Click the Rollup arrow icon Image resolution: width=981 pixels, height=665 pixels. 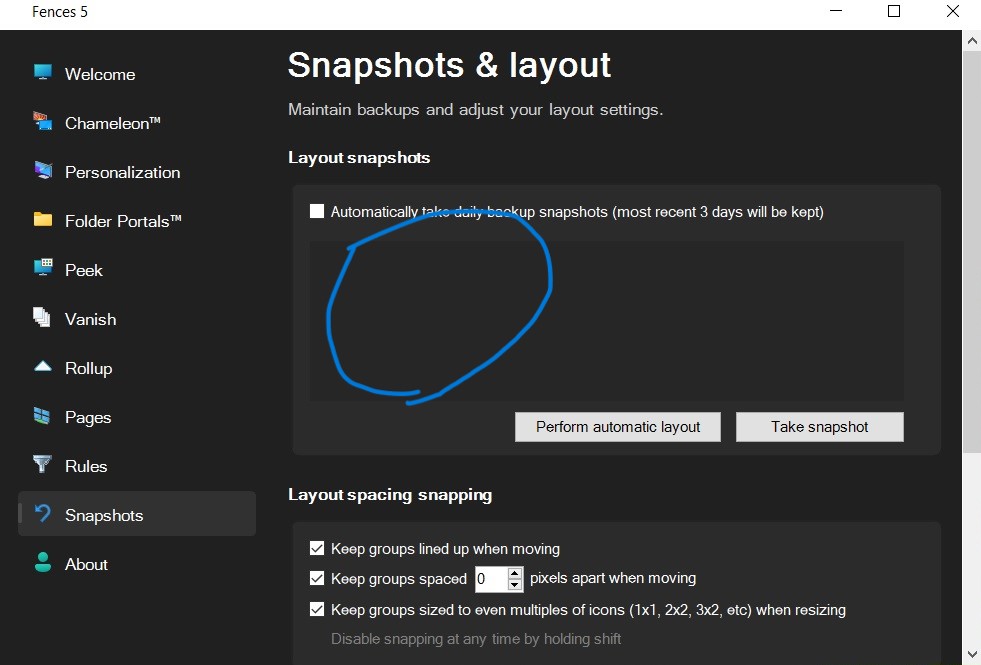43,367
